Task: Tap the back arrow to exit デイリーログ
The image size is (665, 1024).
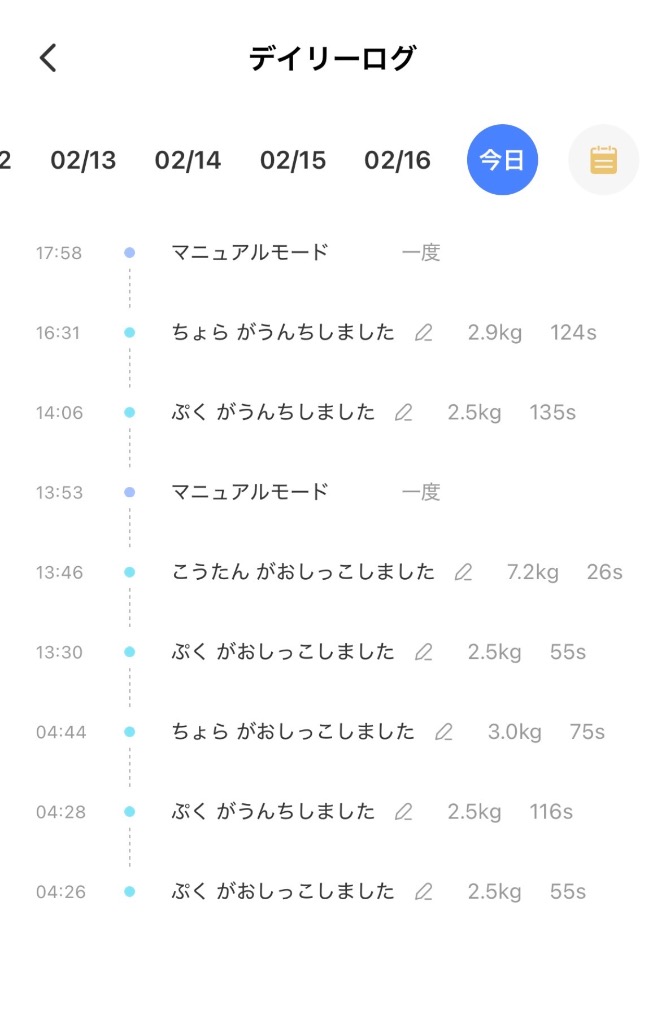Action: (x=47, y=58)
